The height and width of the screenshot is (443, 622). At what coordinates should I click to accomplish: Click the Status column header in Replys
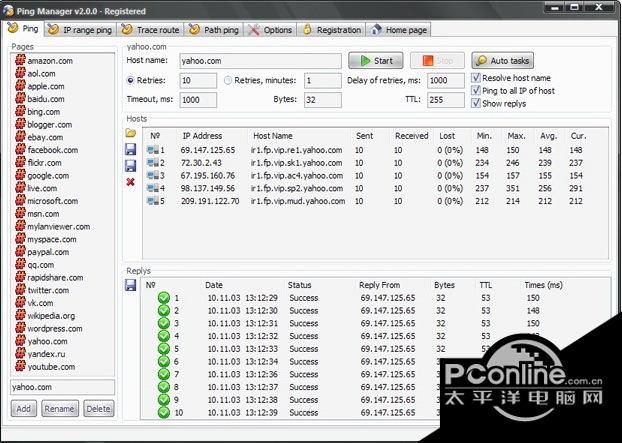(299, 285)
